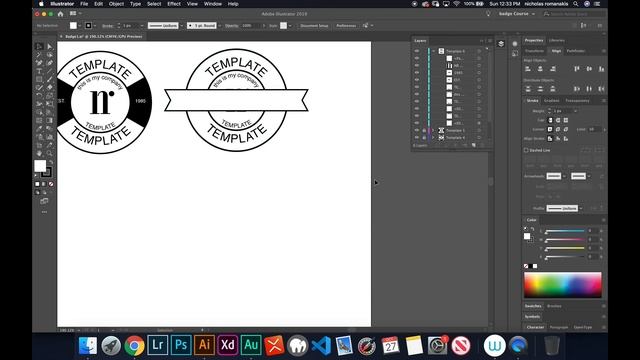Toggle visibility of the 1985 sublayer
640x360 pixels.
(x=417, y=73)
